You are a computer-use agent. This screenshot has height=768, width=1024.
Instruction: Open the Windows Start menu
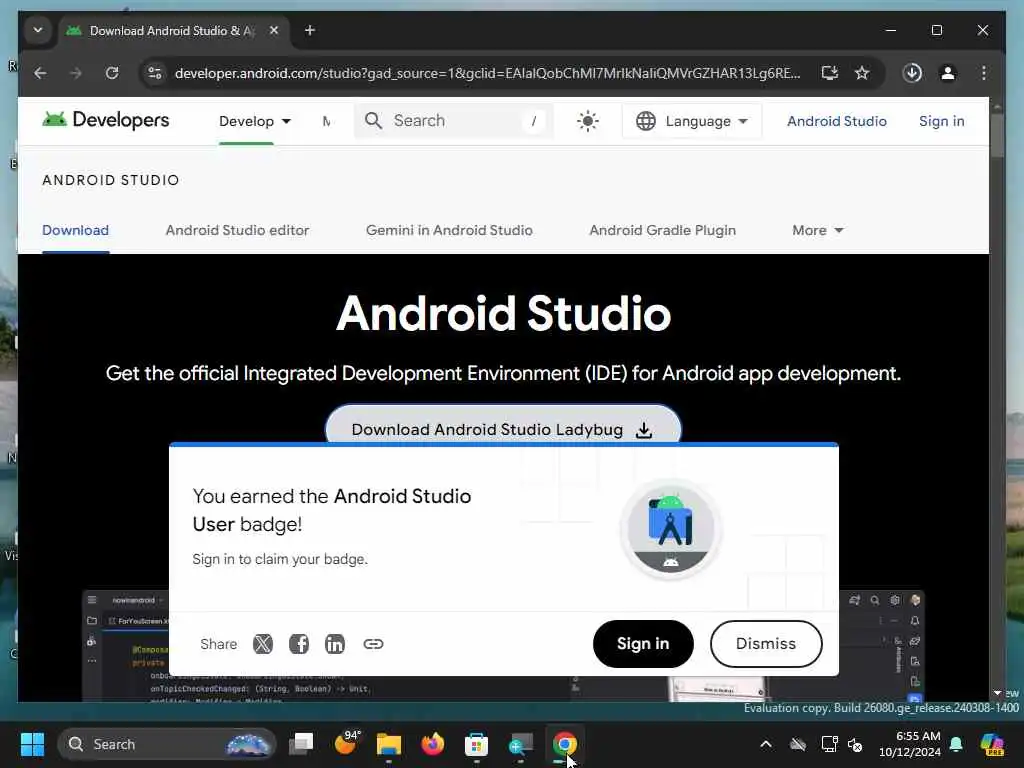pyautogui.click(x=32, y=744)
